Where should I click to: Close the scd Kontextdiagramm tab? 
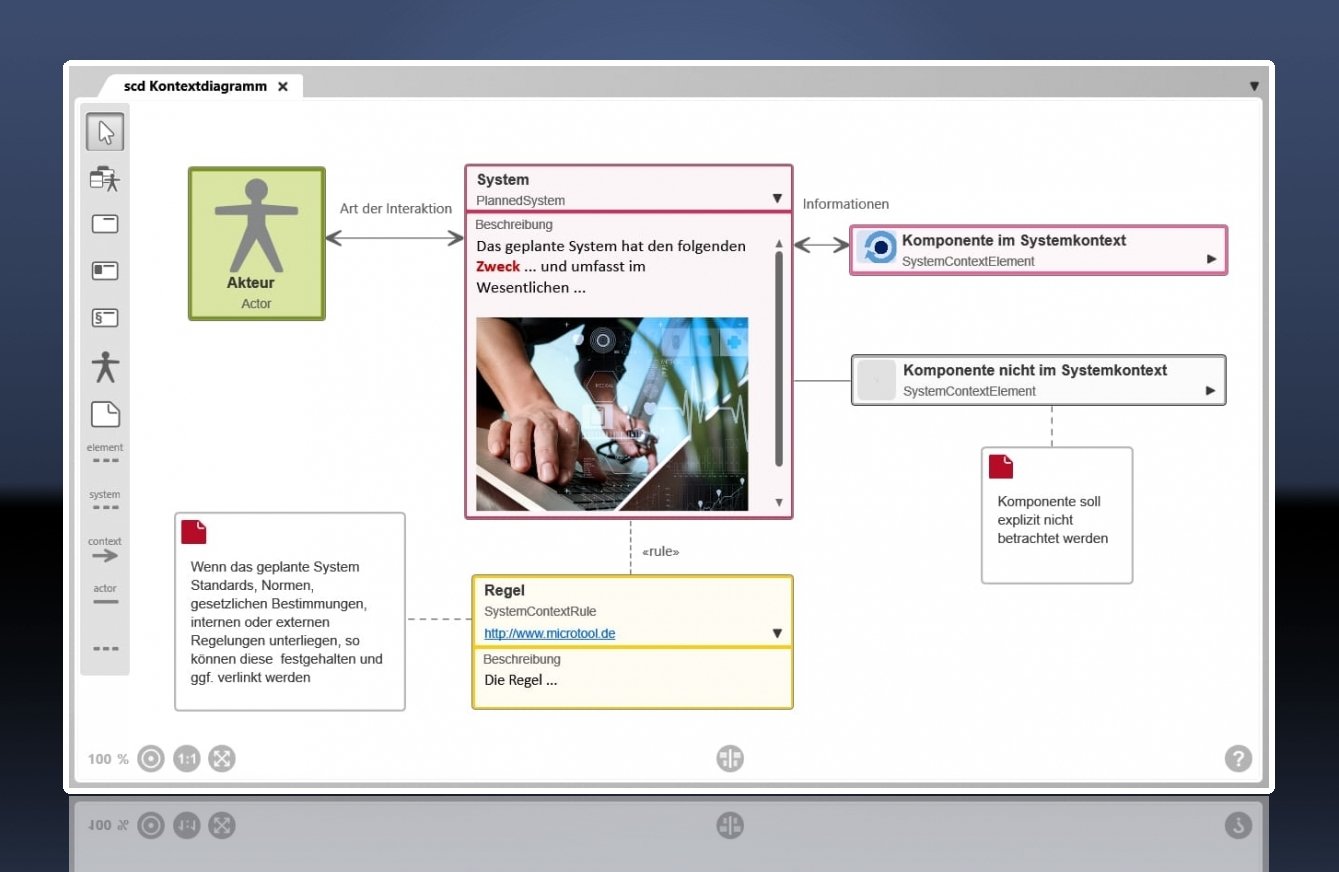click(283, 87)
